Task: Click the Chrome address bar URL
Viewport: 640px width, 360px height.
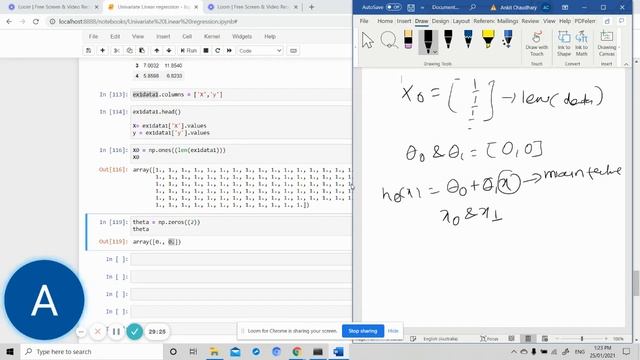Action: click(x=148, y=21)
